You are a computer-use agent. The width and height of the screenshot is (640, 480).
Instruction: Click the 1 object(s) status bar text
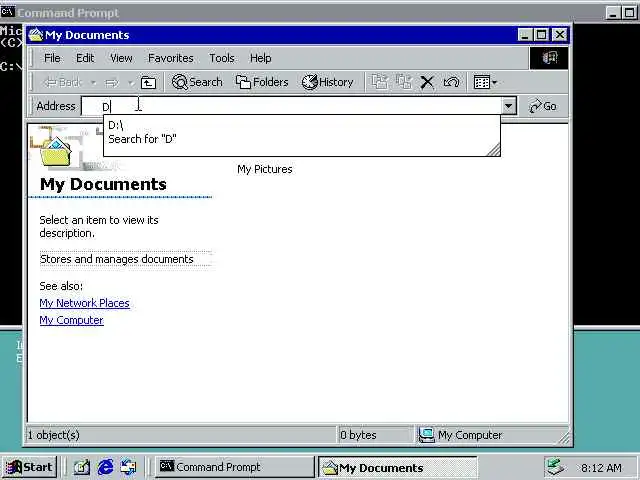point(53,435)
